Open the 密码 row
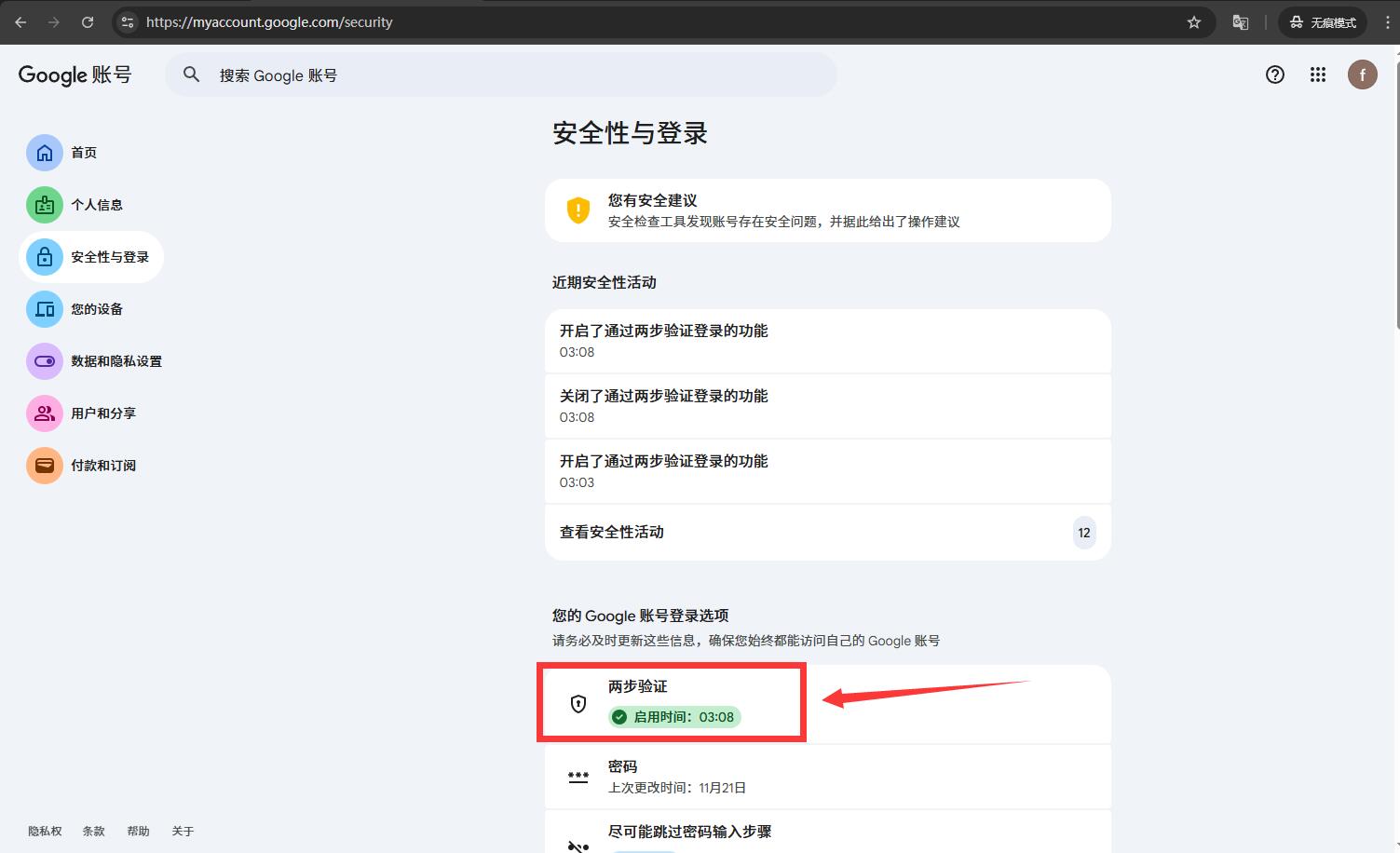The width and height of the screenshot is (1400, 853). [828, 777]
